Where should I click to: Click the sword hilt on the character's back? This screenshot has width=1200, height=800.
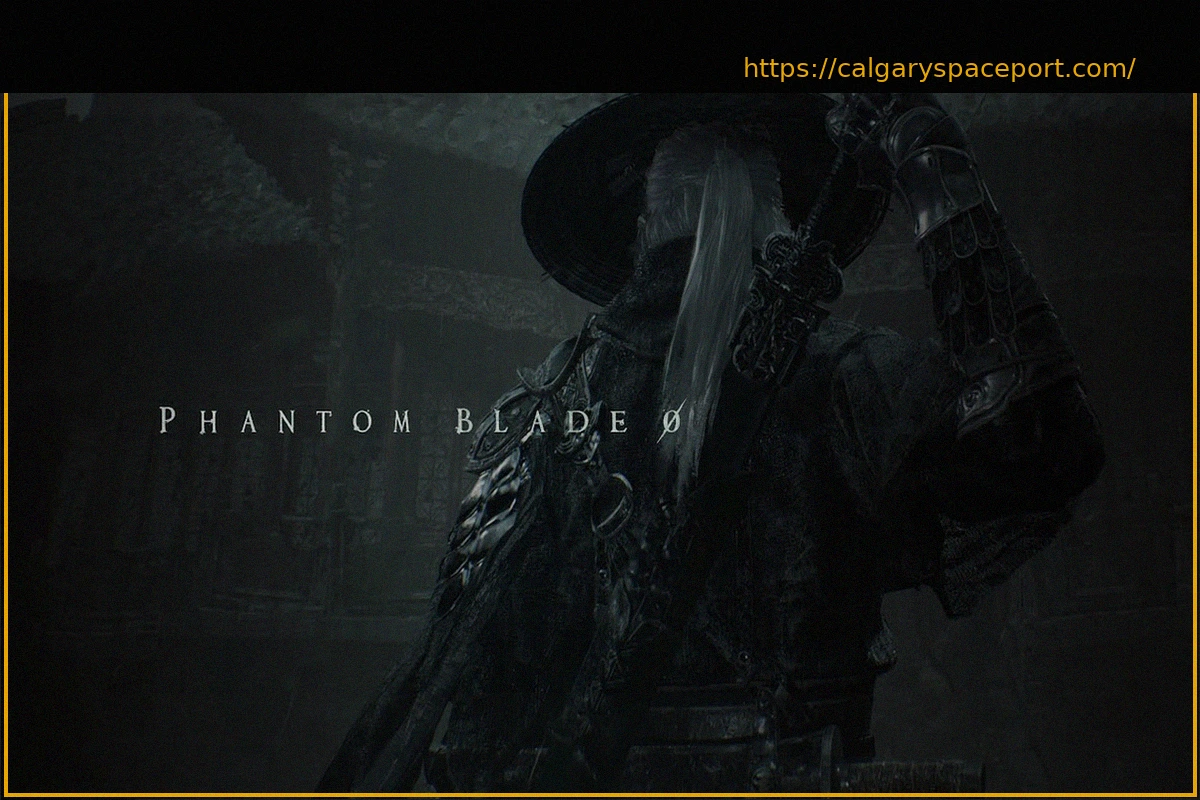point(790,290)
